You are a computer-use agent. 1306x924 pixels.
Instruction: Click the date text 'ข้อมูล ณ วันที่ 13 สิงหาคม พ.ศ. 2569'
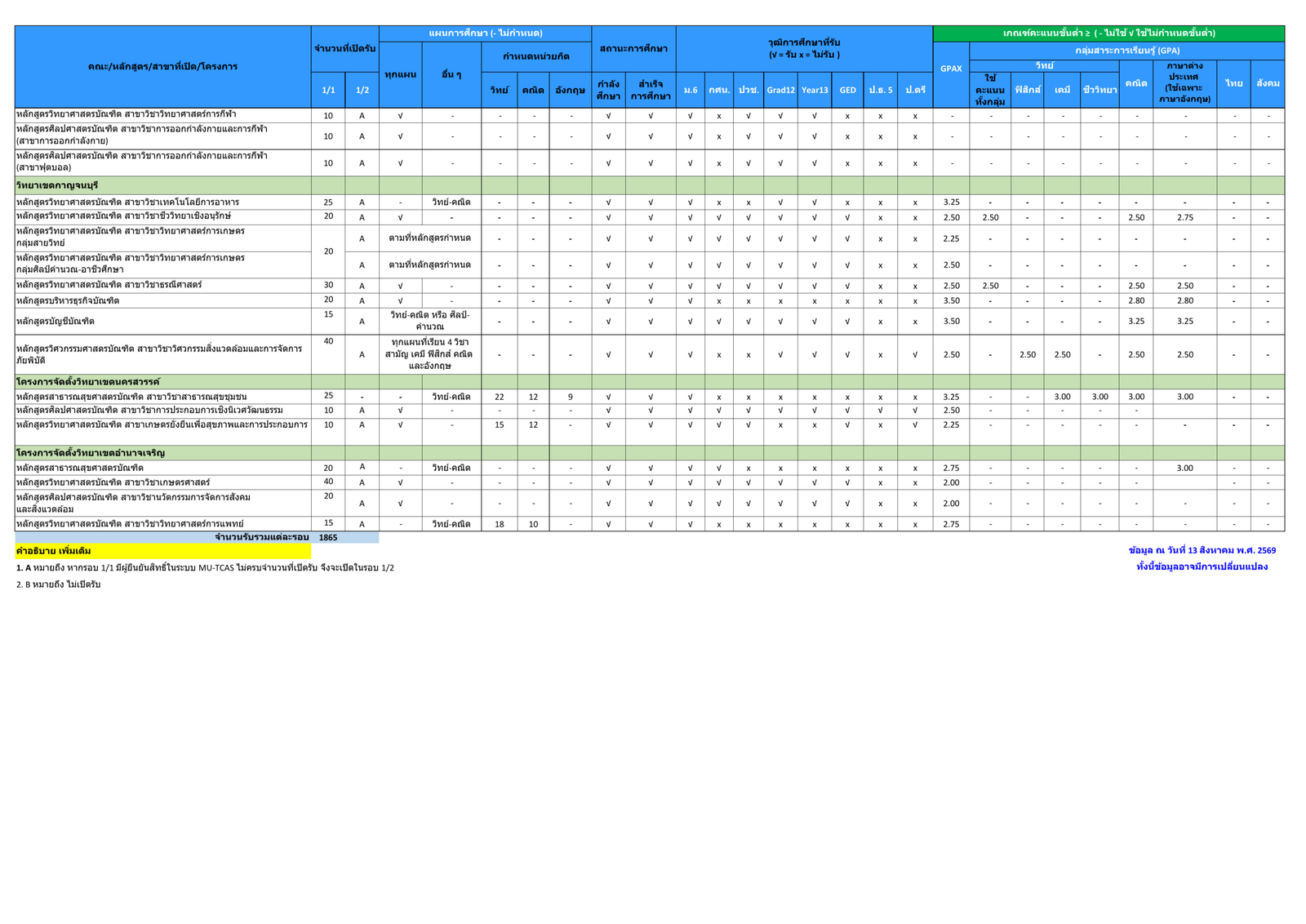point(1202,550)
